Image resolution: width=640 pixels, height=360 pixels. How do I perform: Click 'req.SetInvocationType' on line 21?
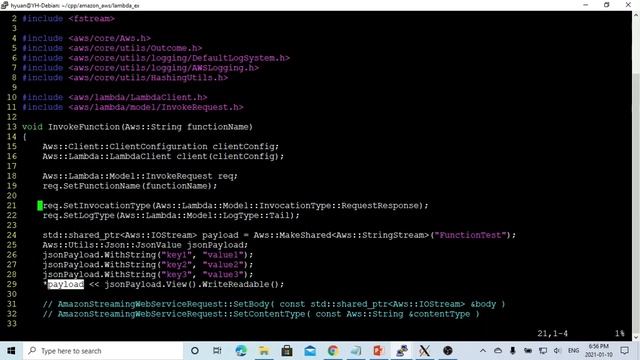[x=97, y=206]
